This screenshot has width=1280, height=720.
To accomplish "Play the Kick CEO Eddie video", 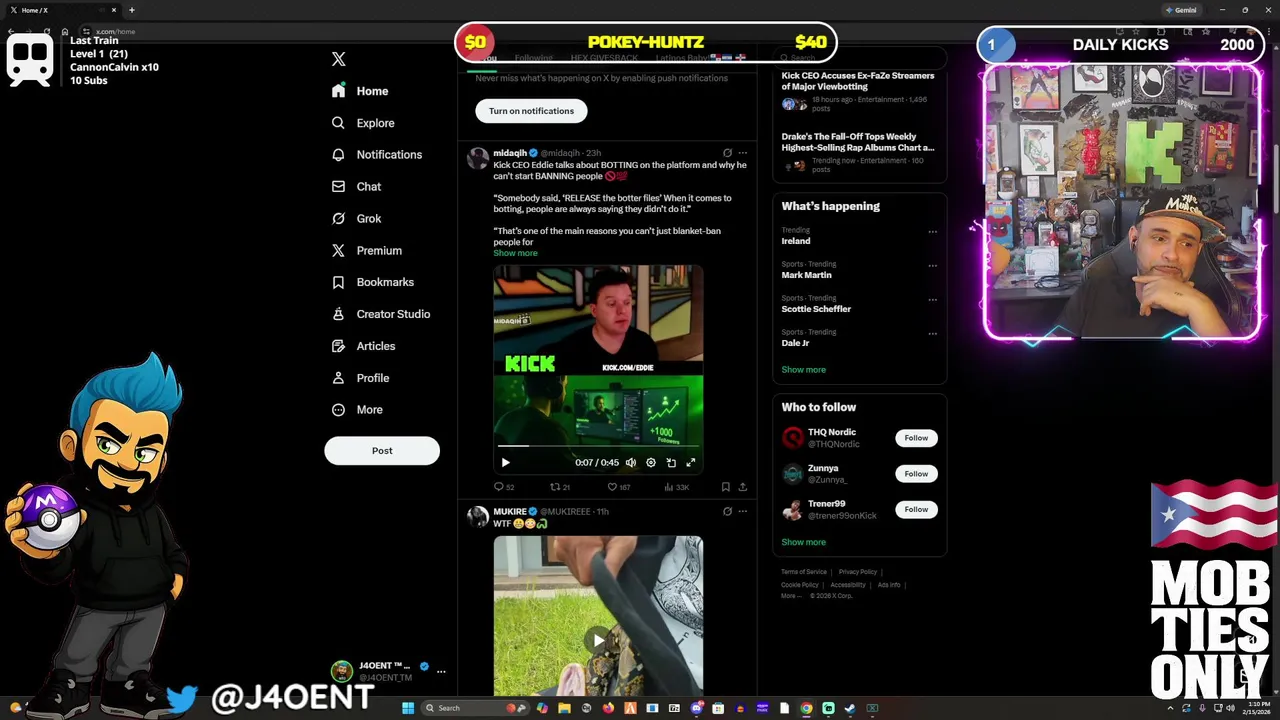I will tap(505, 463).
